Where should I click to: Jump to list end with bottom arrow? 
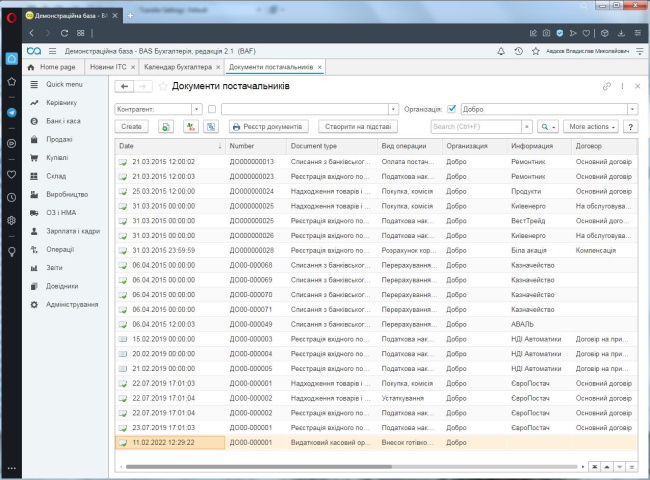[x=631, y=467]
